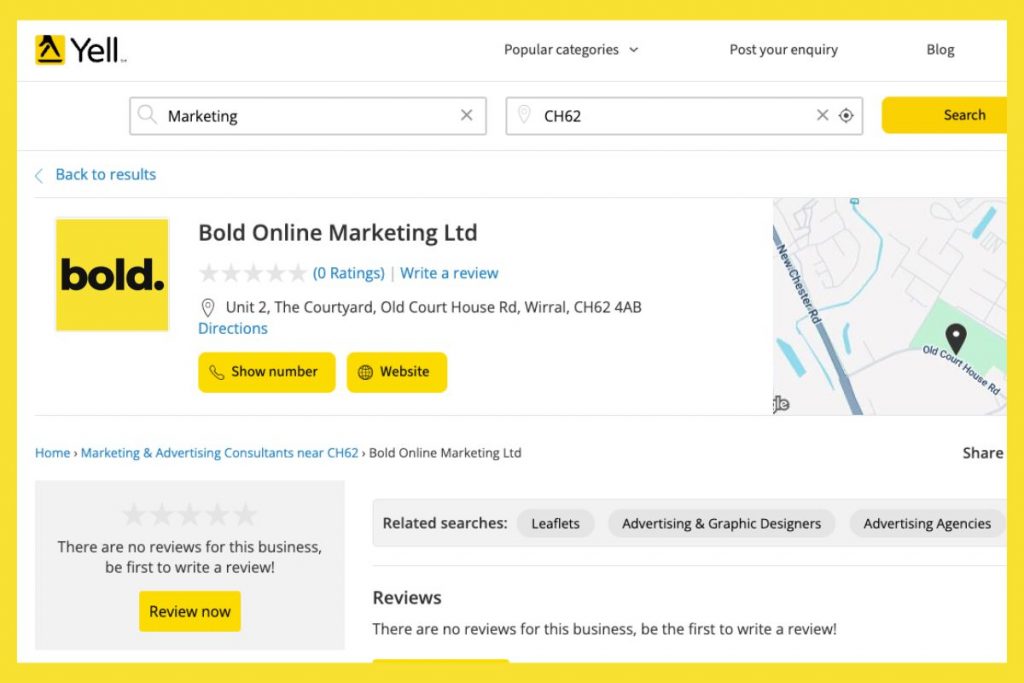
Task: Use the geolocation crosshair icon to detect location
Action: pyautogui.click(x=847, y=115)
